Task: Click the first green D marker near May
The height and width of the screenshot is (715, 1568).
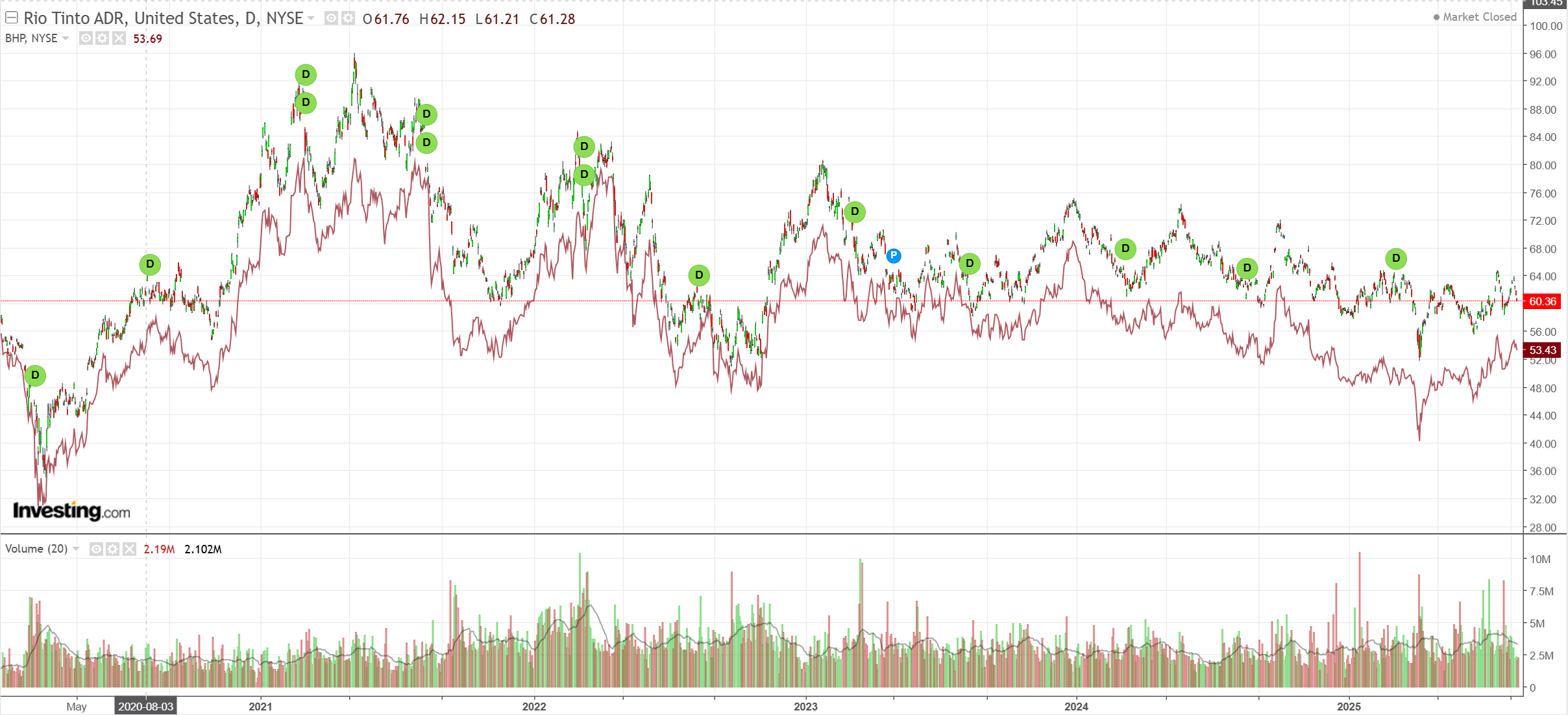Action: (35, 375)
